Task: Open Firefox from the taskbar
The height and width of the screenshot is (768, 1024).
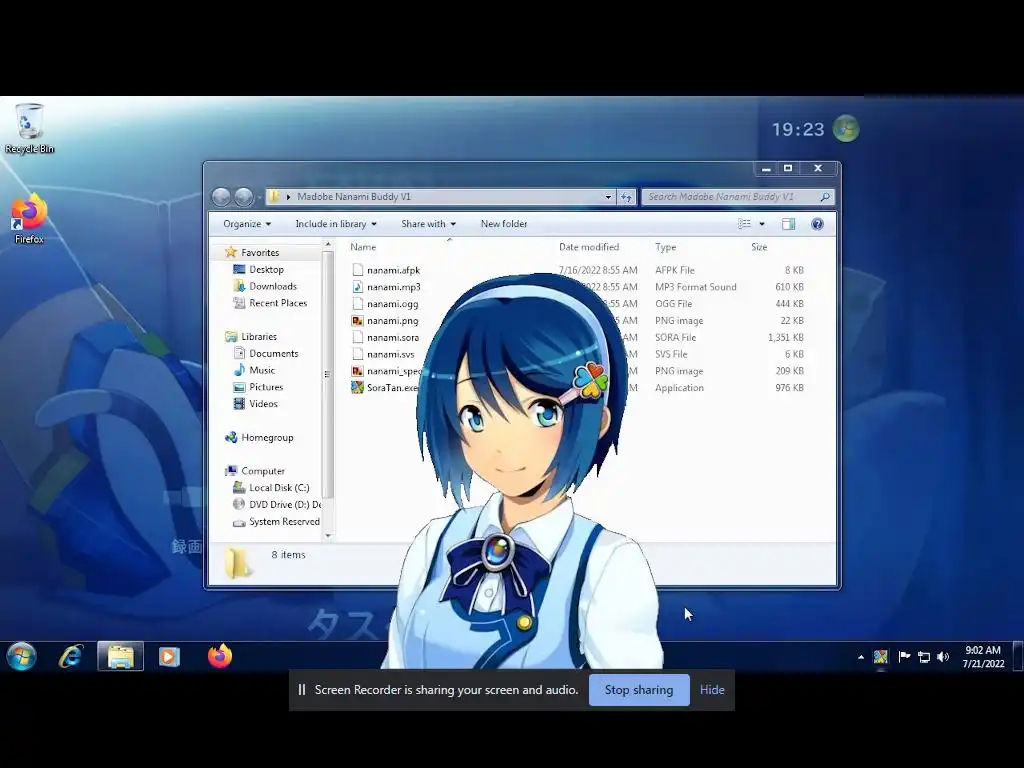Action: (220, 656)
